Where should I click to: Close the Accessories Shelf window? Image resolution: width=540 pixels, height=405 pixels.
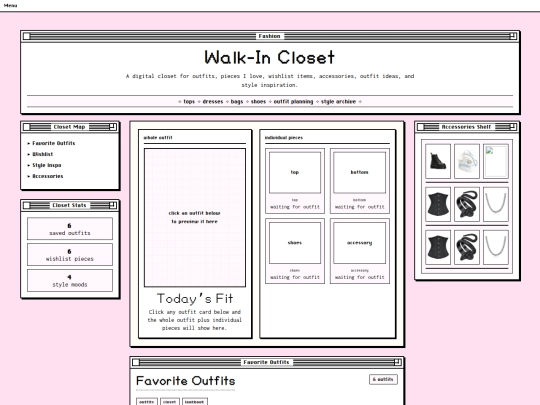click(x=420, y=127)
